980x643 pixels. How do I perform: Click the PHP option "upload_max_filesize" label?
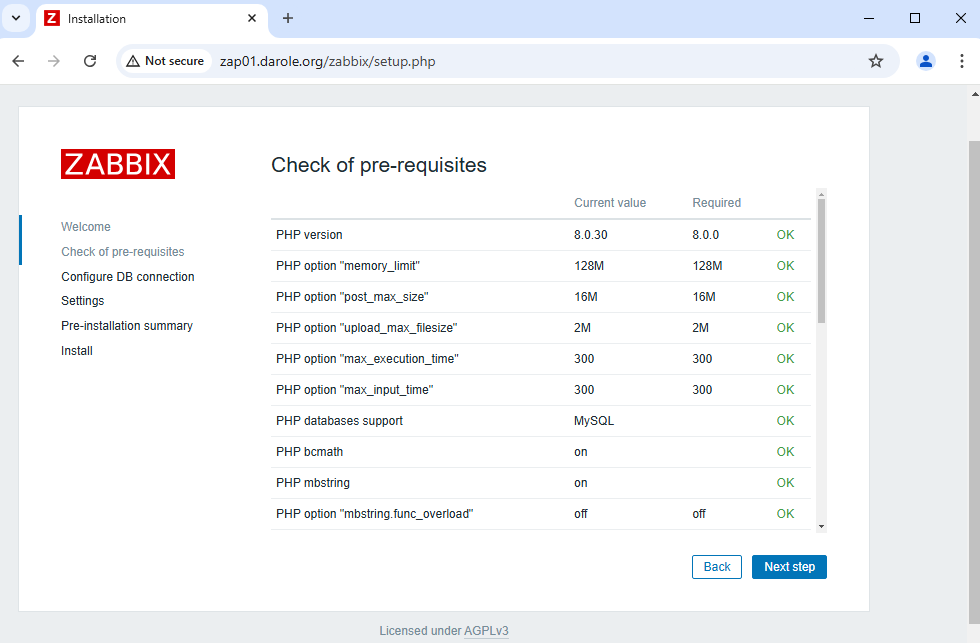pyautogui.click(x=366, y=327)
